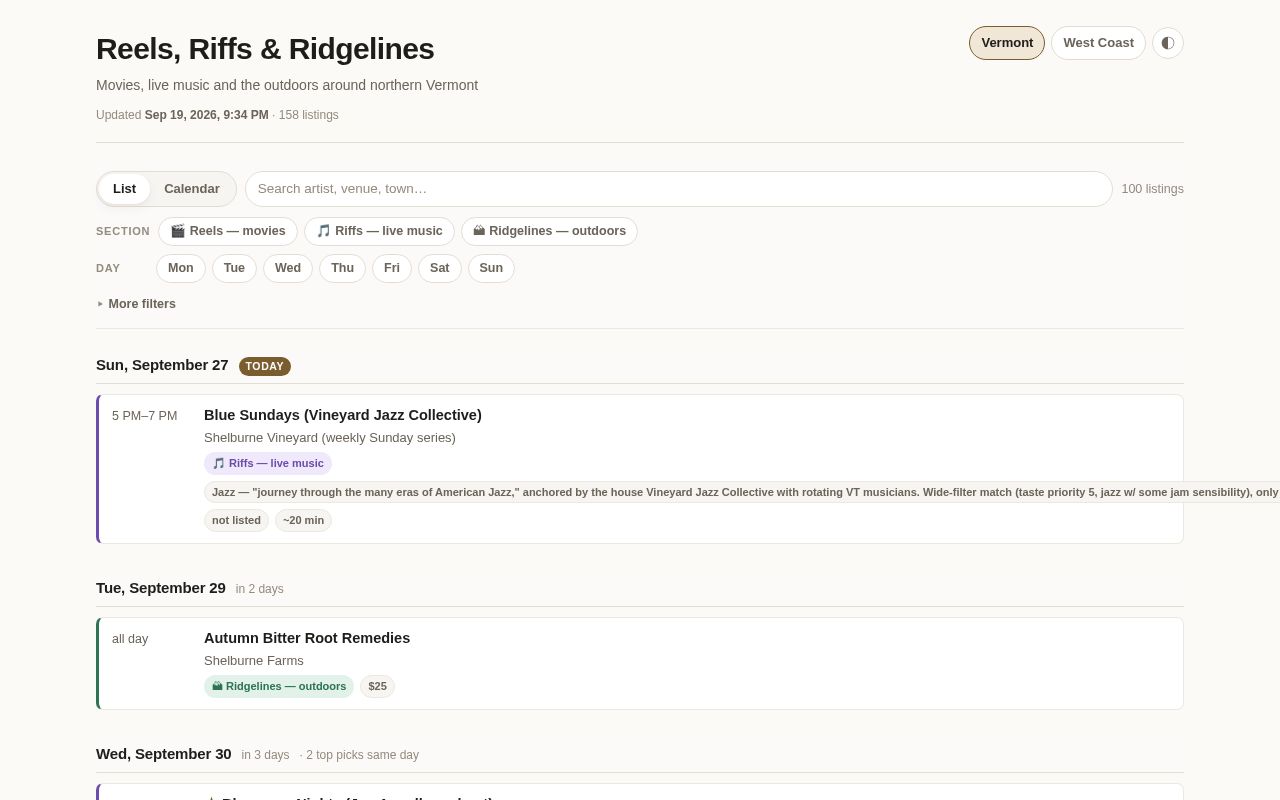
Task: Click the '5 PM–7 PM' time text
Action: click(x=145, y=416)
